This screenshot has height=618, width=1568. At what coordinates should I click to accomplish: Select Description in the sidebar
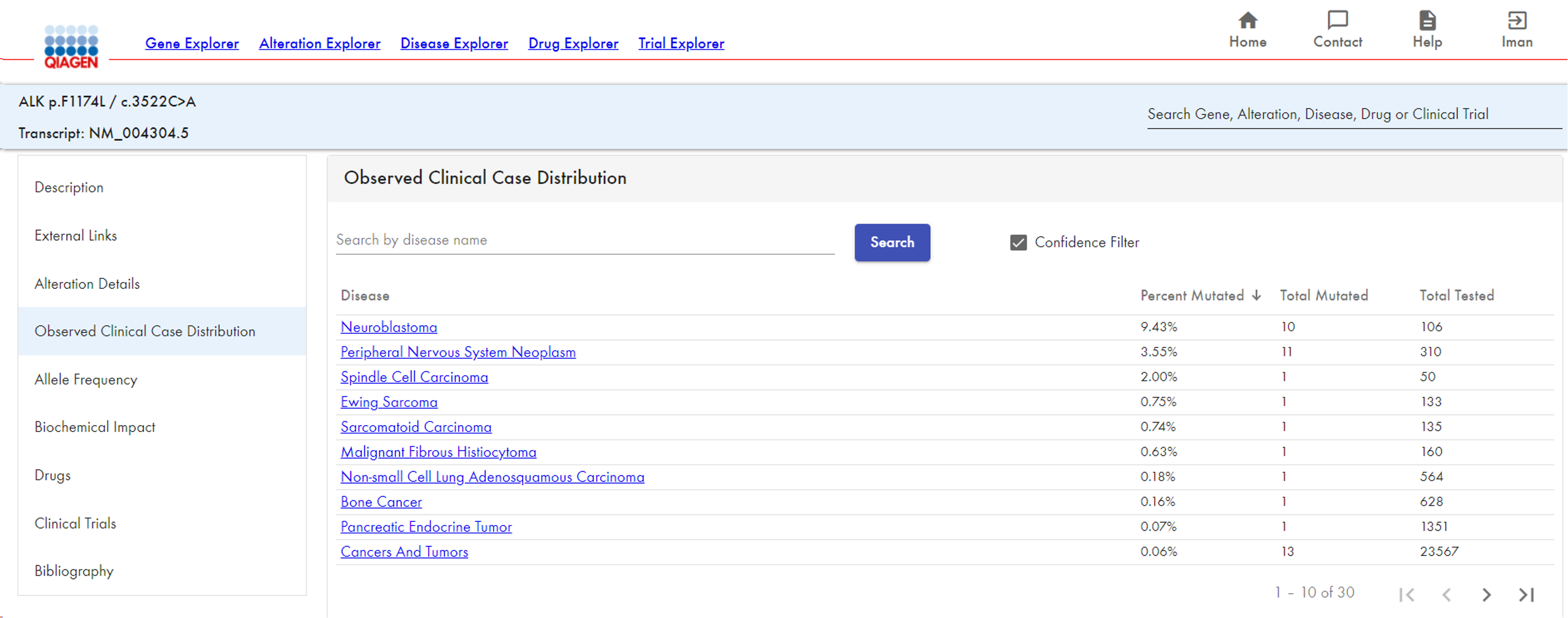tap(162, 188)
